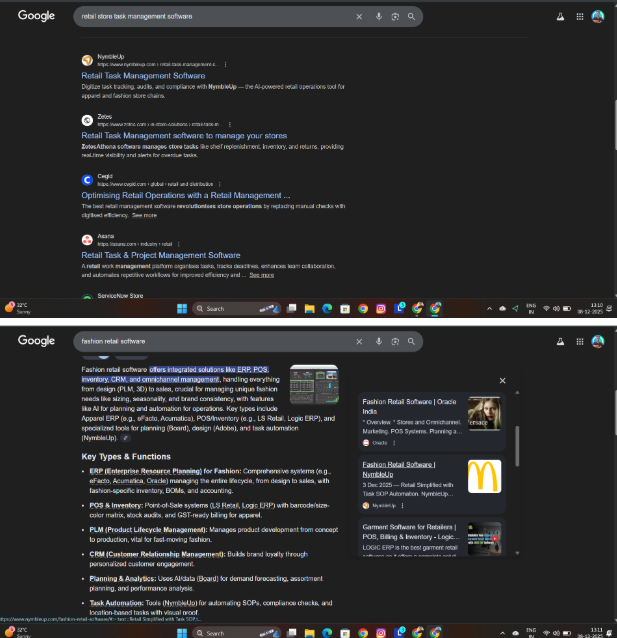Open the source link chip after '(NymbleUp).'
The image size is (617, 638).
point(126,438)
